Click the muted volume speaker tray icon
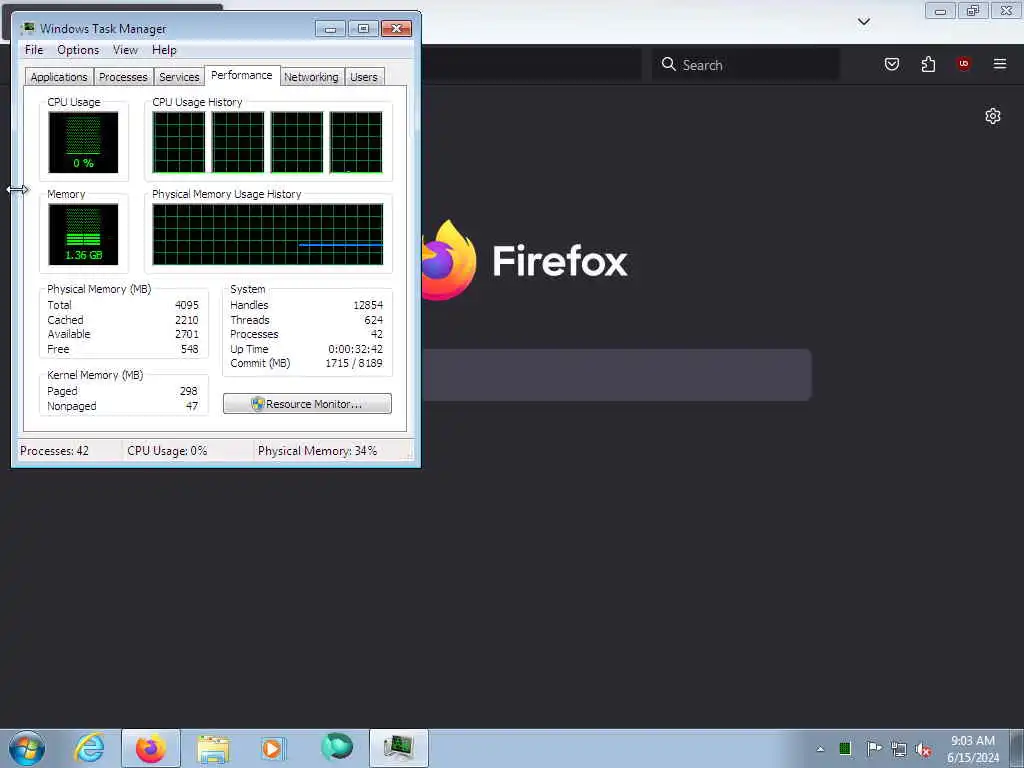The width and height of the screenshot is (1024, 768). 923,750
